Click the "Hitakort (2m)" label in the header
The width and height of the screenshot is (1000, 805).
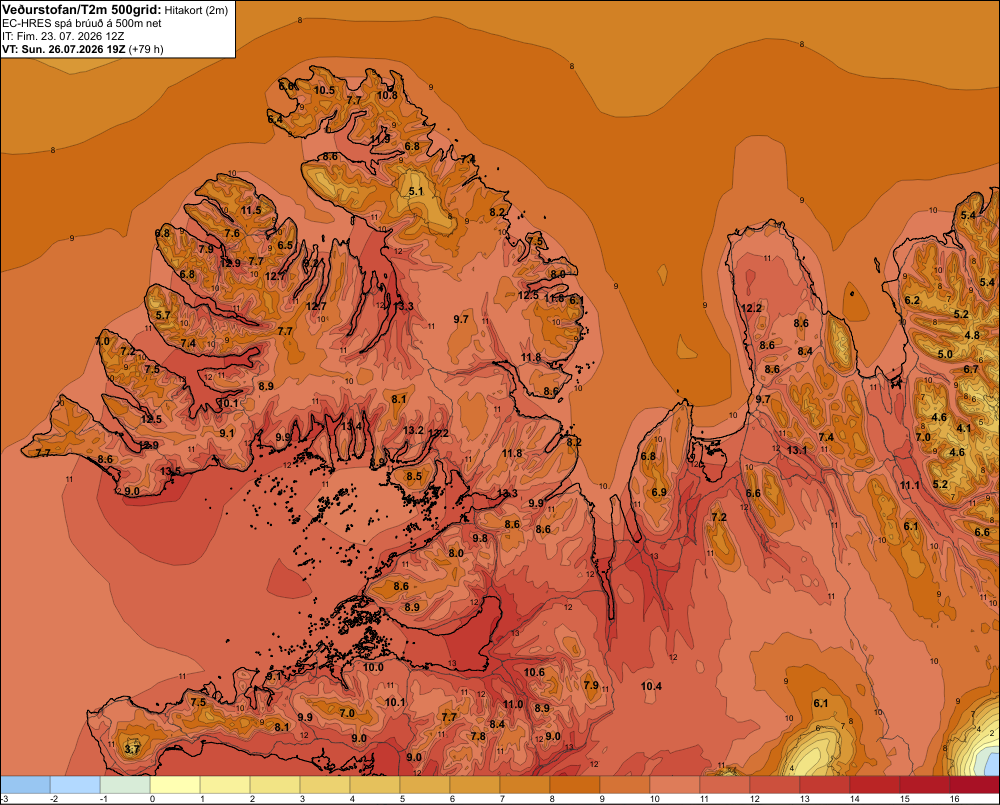196,10
